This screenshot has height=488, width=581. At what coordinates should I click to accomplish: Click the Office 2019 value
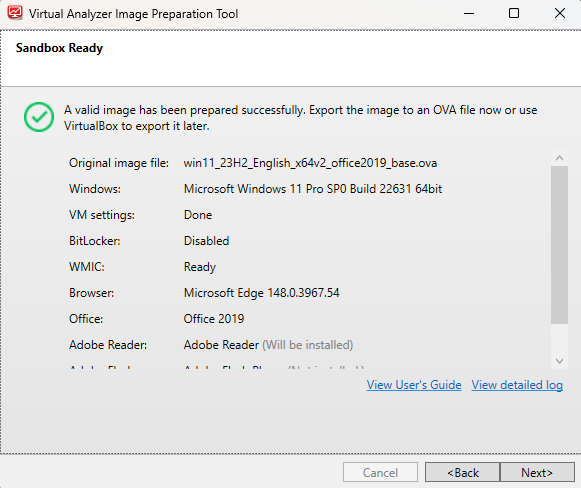[214, 319]
